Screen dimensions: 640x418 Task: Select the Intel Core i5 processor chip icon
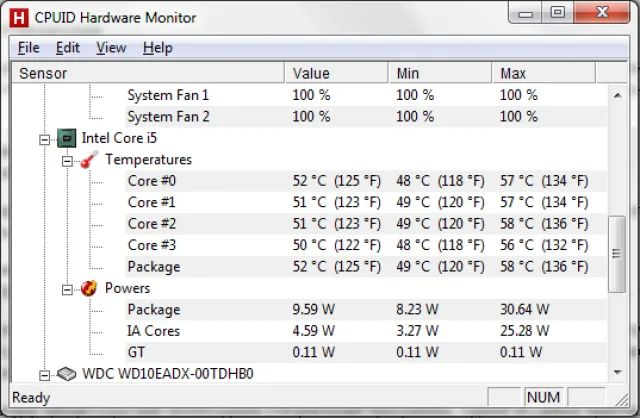pos(67,138)
